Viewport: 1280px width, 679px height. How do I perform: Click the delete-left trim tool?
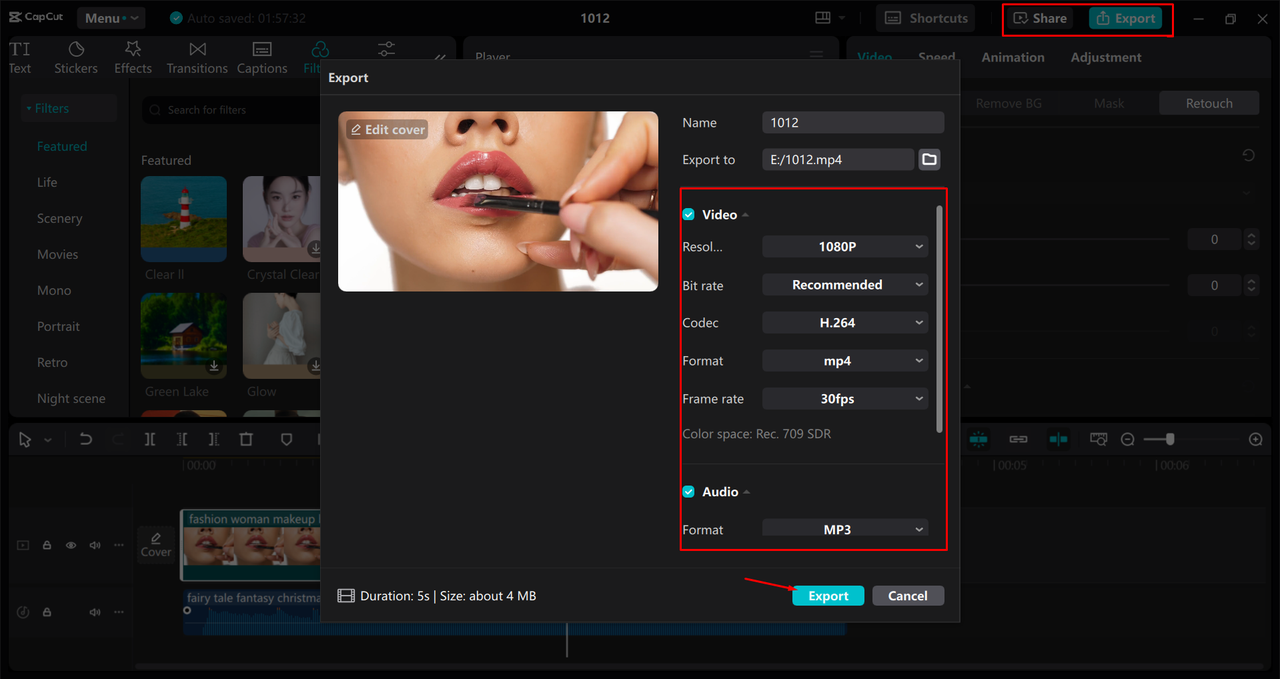[182, 439]
